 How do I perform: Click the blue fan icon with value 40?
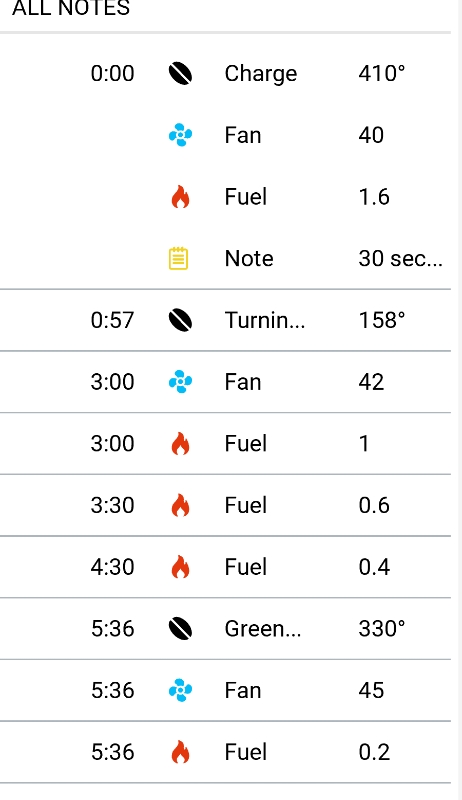(x=180, y=135)
